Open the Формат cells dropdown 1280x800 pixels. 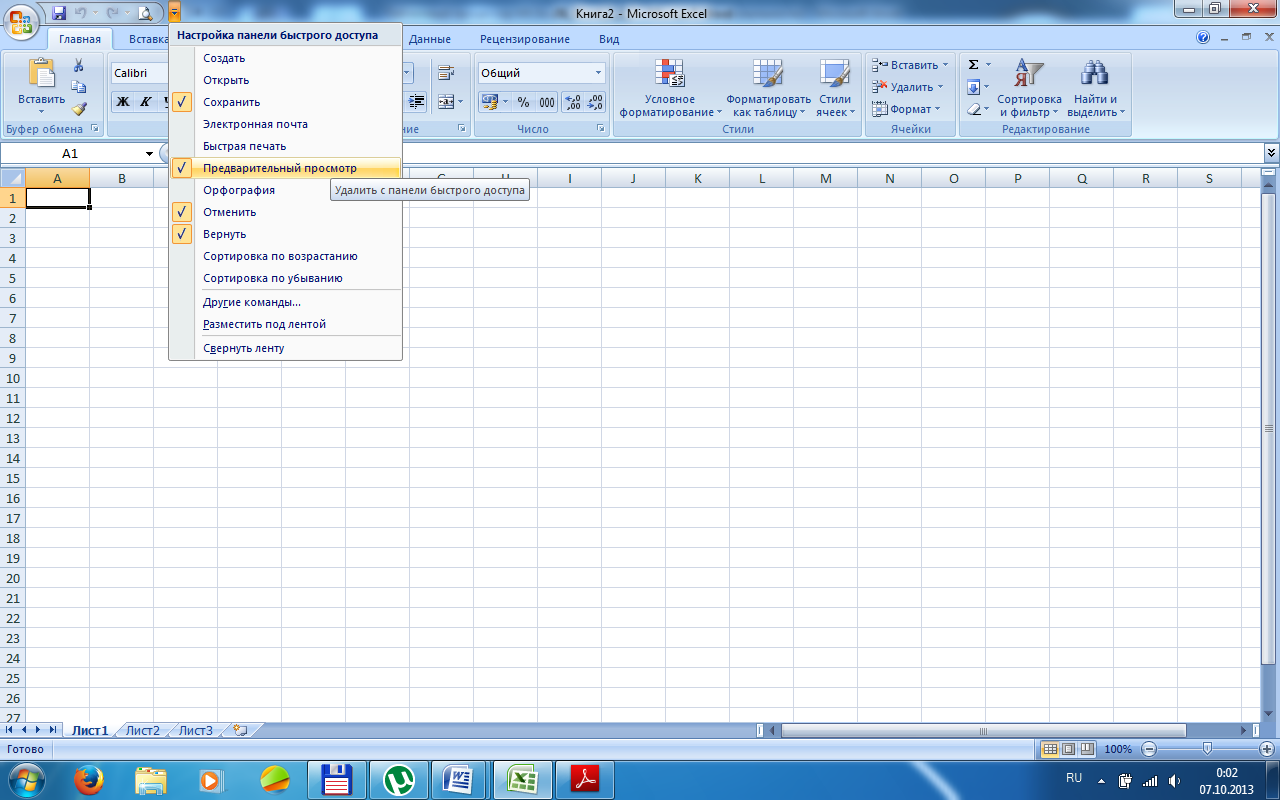click(x=906, y=109)
